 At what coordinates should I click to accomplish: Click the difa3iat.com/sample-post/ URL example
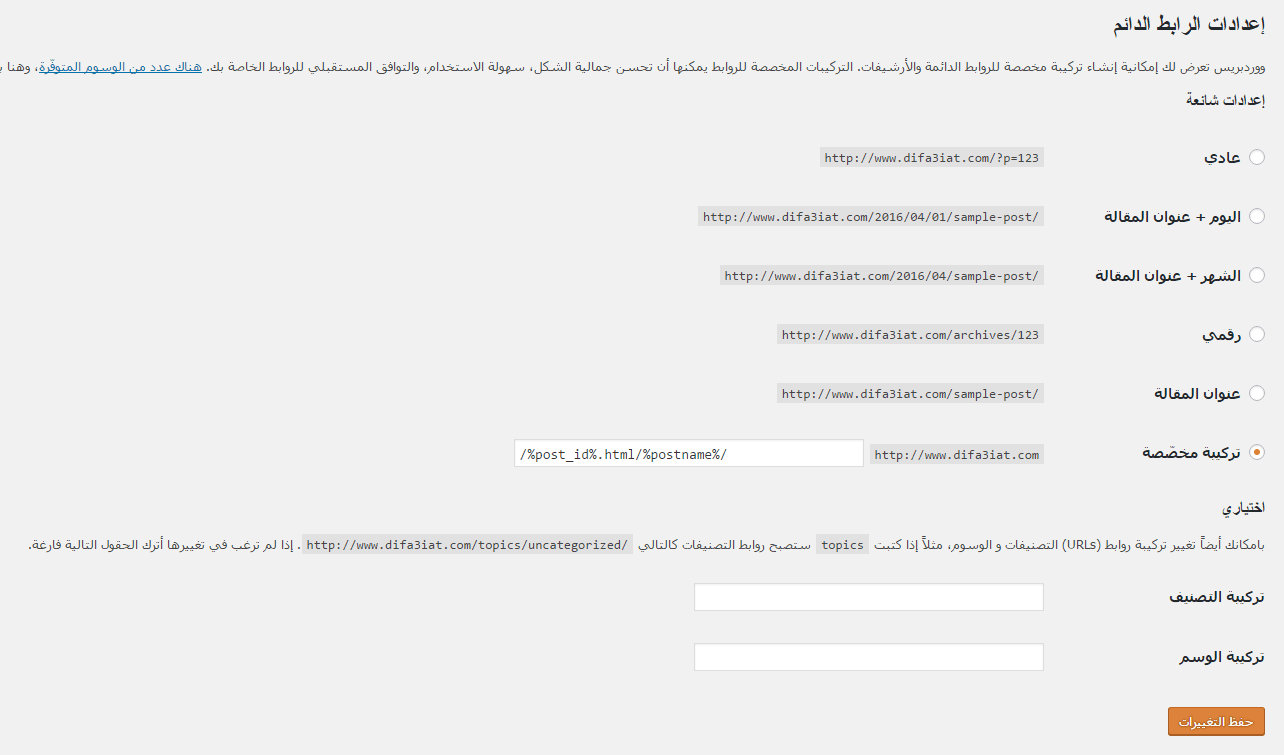(910, 393)
